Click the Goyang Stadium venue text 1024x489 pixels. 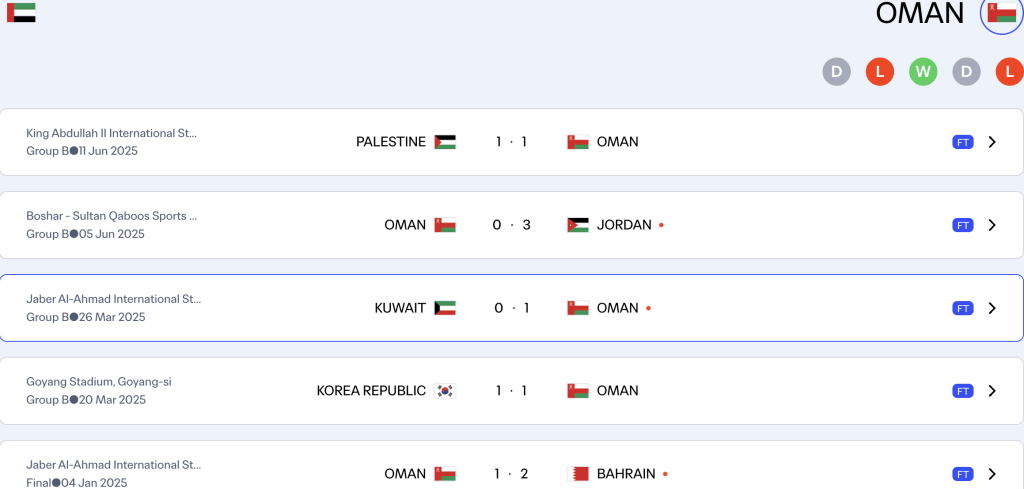(99, 382)
